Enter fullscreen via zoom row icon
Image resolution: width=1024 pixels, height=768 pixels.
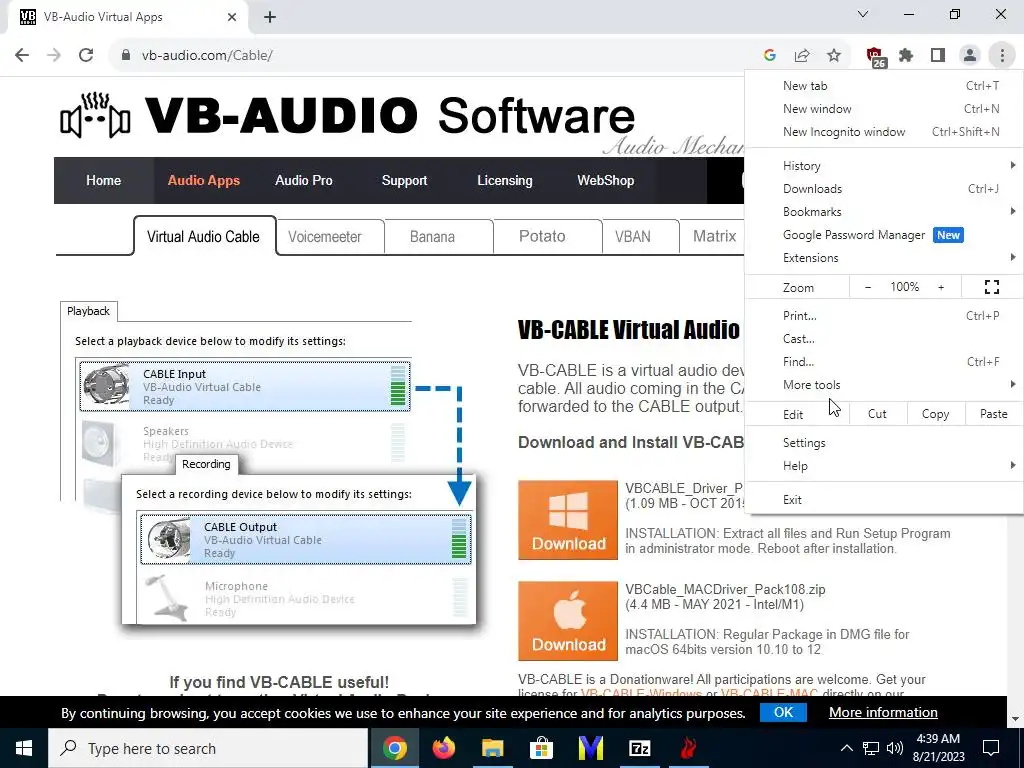tap(991, 287)
